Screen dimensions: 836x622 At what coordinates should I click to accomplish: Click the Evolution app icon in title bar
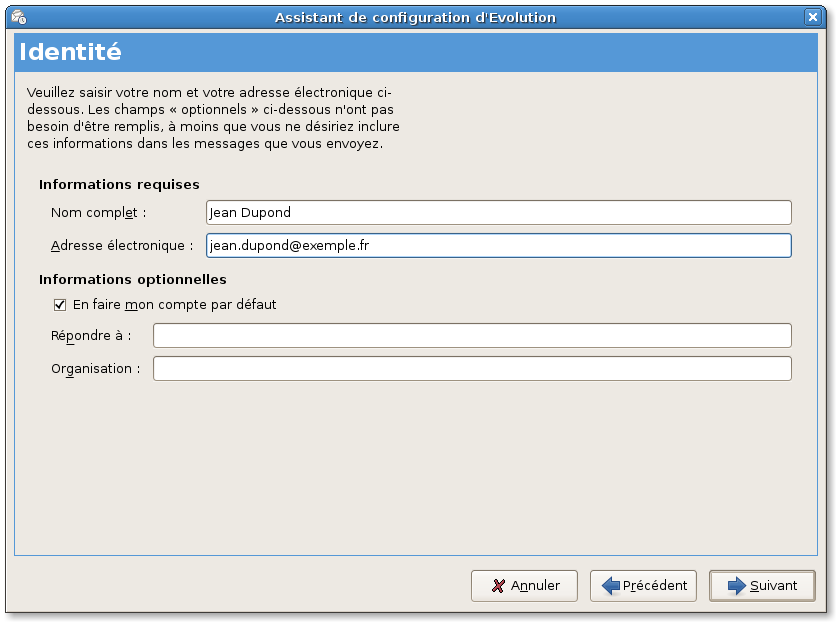click(19, 18)
